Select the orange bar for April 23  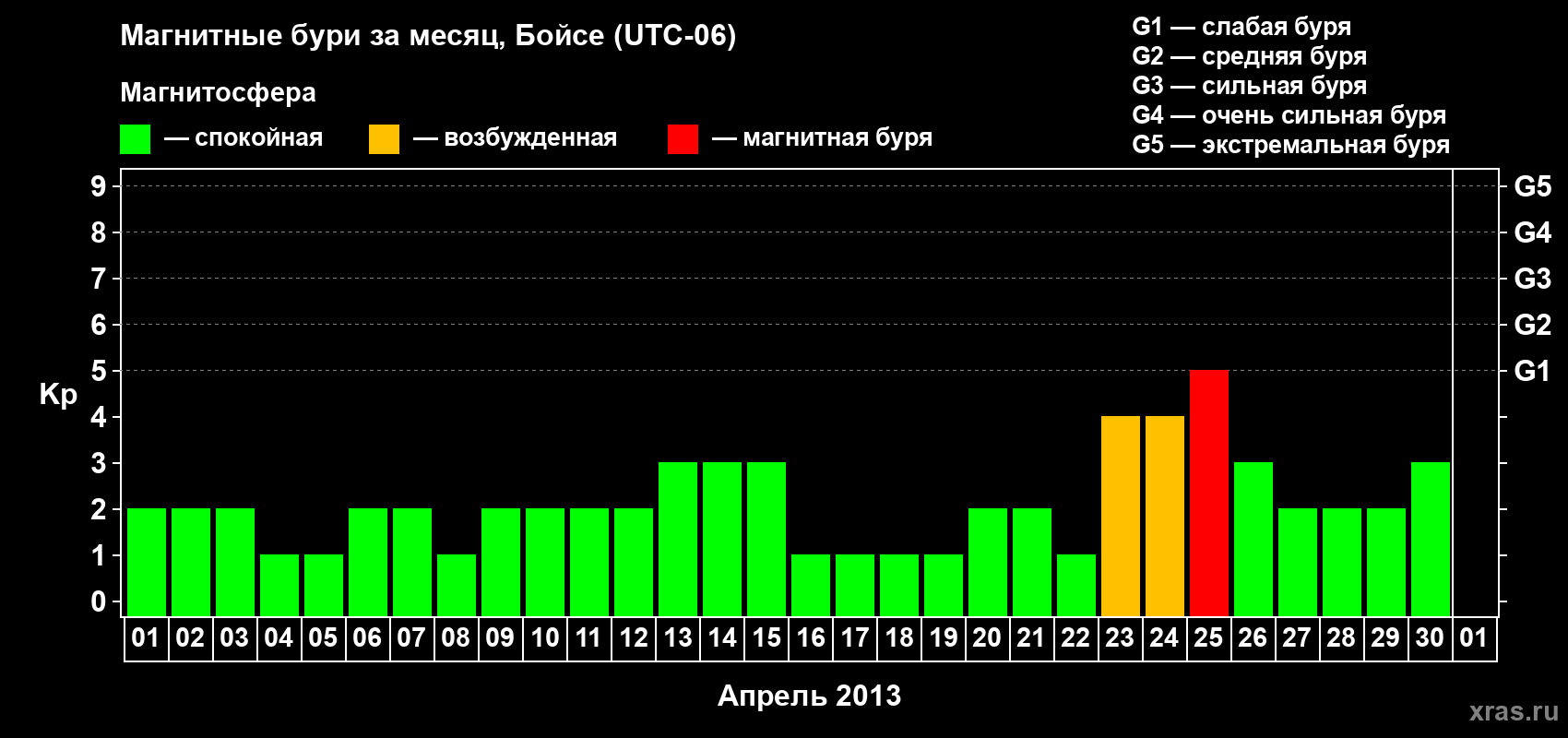(1121, 517)
